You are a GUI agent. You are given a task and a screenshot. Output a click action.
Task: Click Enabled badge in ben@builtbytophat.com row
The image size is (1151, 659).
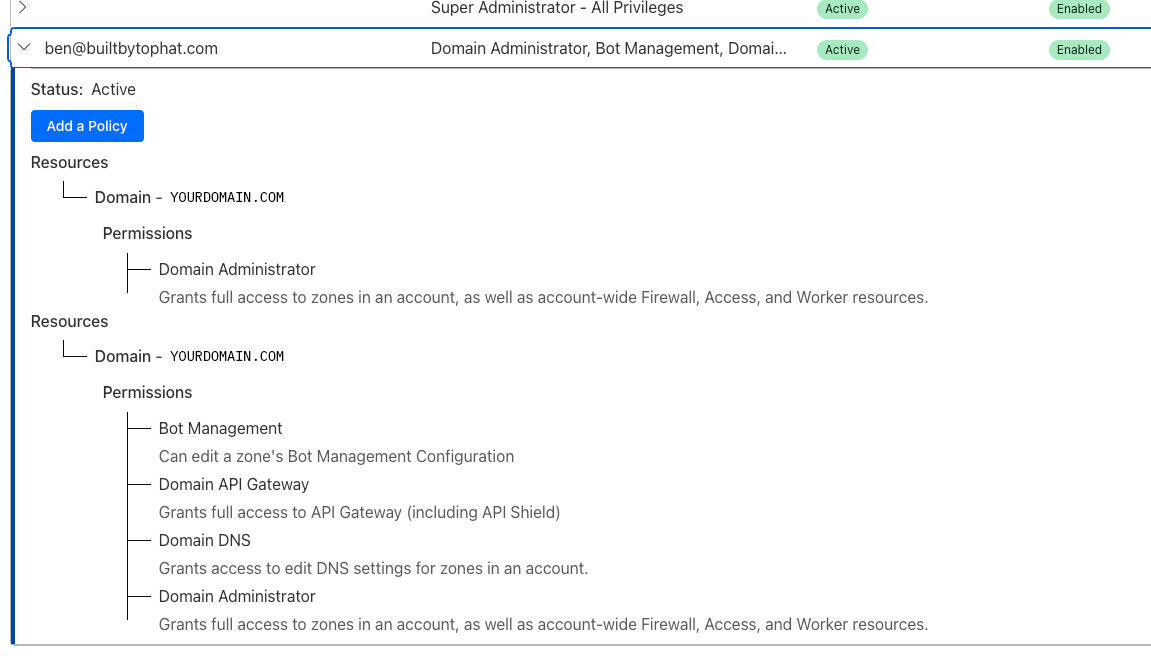coord(1079,49)
